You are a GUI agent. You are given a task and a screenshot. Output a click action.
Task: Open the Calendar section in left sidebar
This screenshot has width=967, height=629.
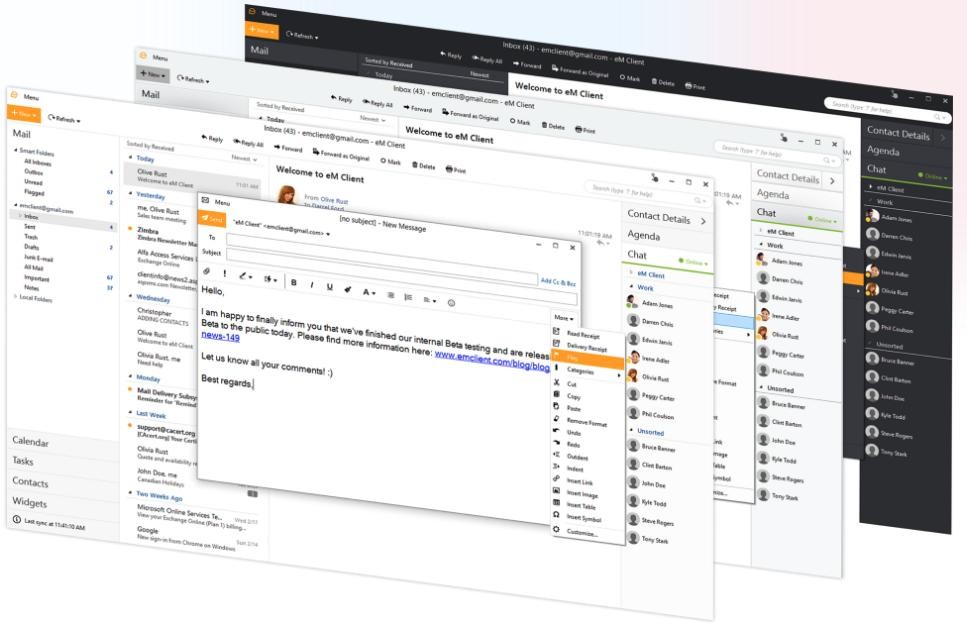coord(31,442)
